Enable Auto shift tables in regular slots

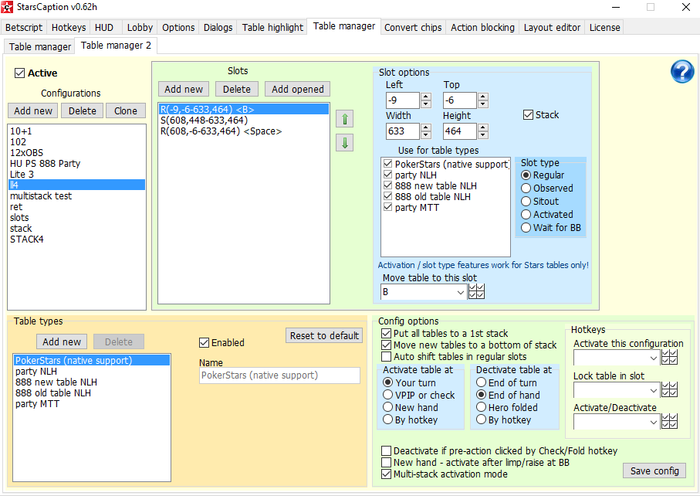pyautogui.click(x=387, y=356)
